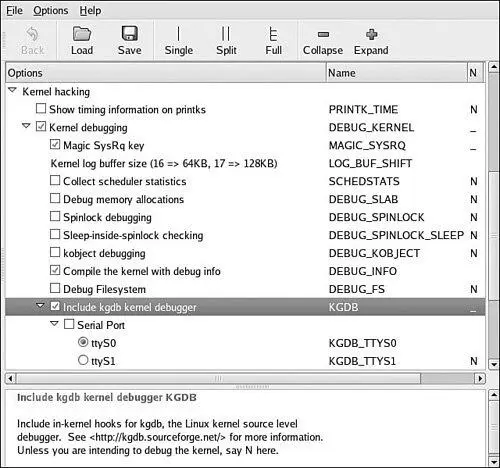This screenshot has height=468, width=500.
Task: Uncheck the Kernel debugging checkbox
Action: point(41,126)
